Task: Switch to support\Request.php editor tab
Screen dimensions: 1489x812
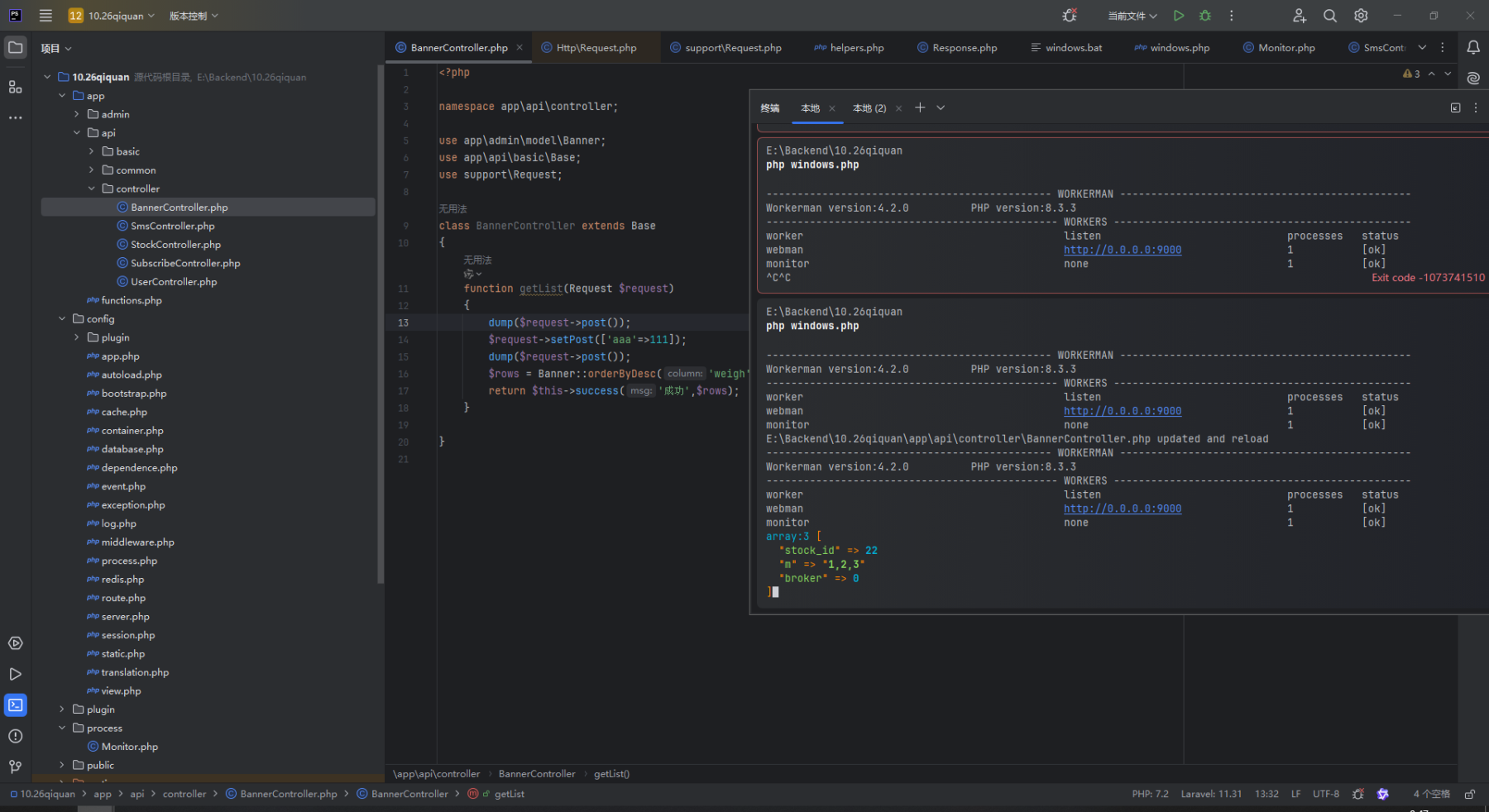Action: 725,48
